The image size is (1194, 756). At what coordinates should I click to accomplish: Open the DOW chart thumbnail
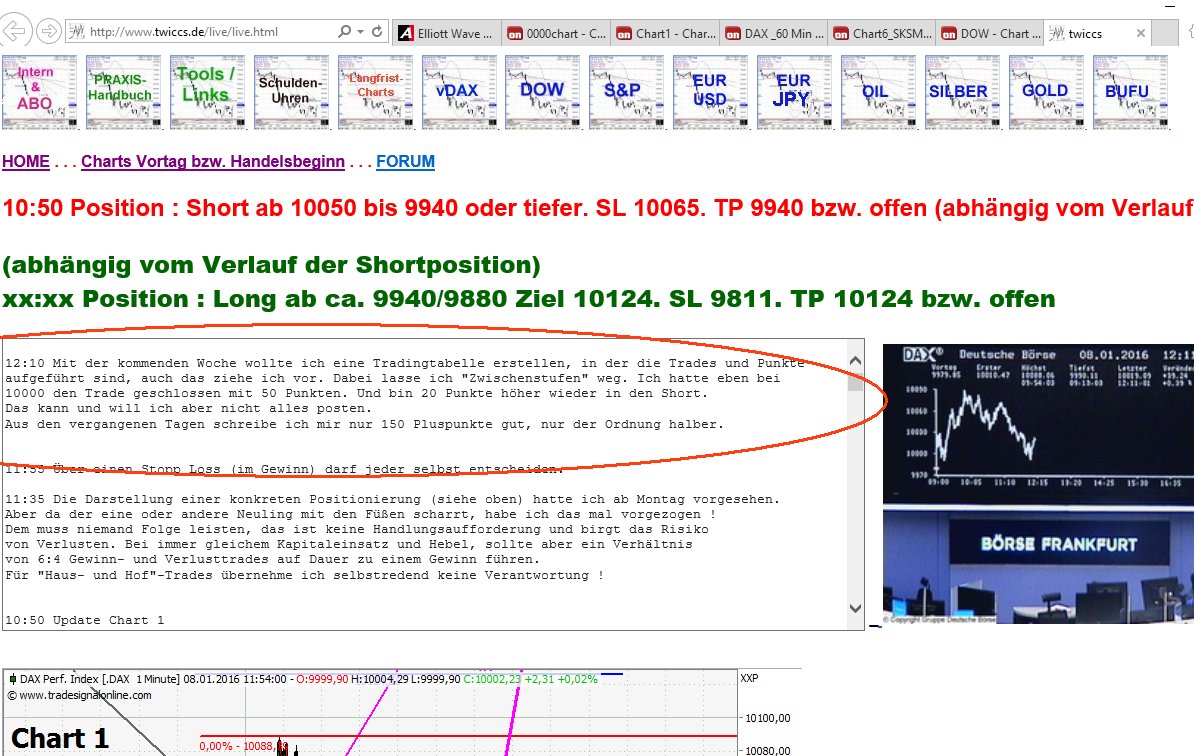click(x=542, y=92)
